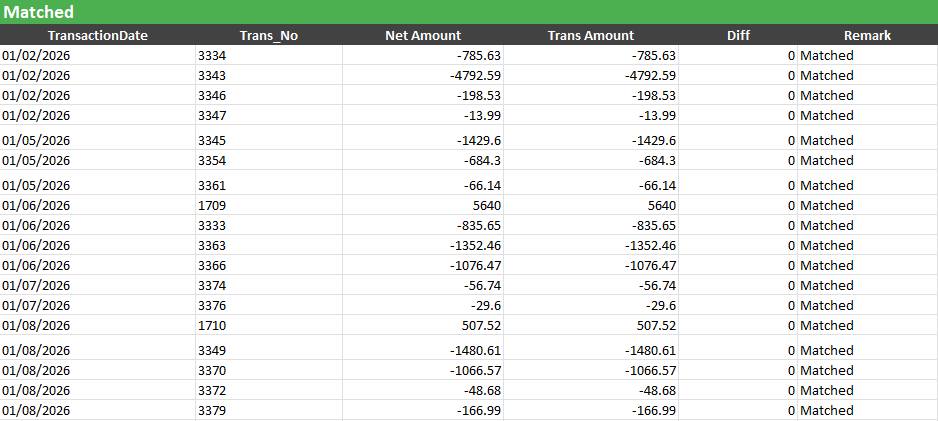
Task: Select Trans Amount cell -684.3
Action: 591,160
